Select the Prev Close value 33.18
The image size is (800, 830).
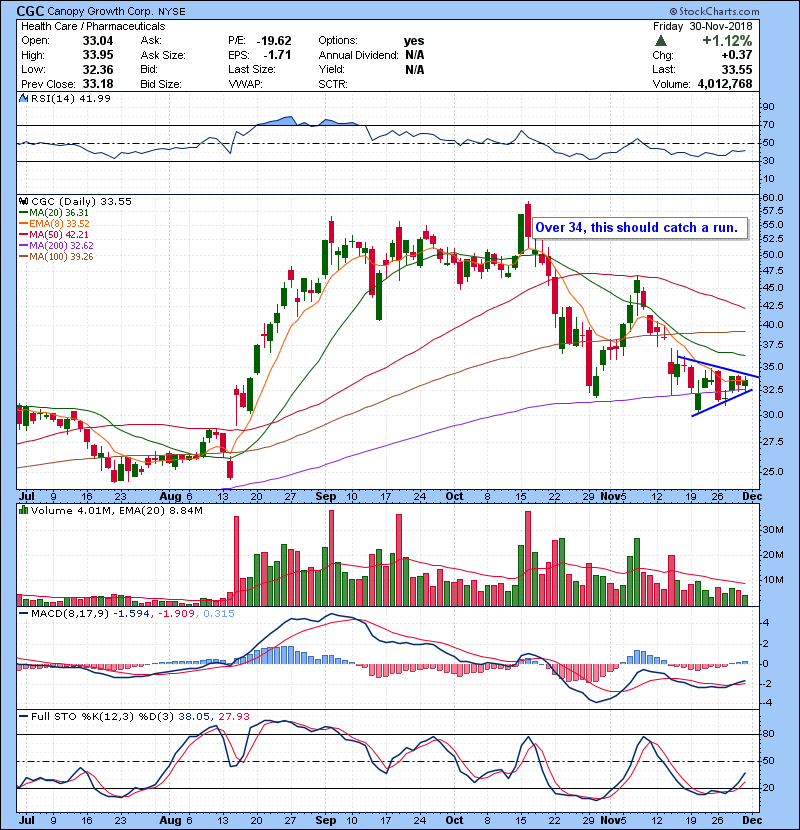(98, 84)
